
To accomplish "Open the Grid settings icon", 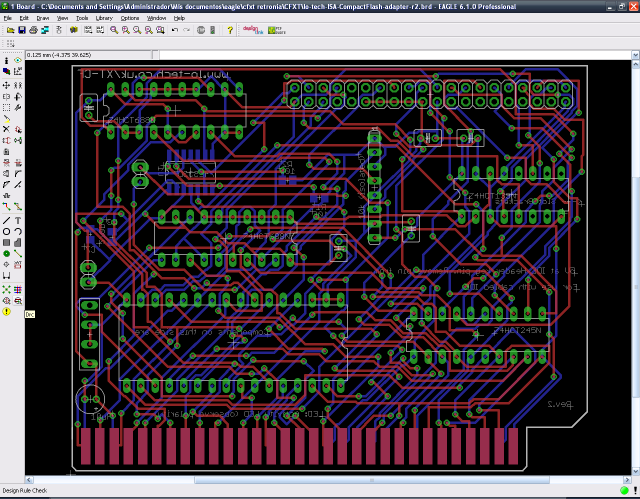I will pos(10,44).
